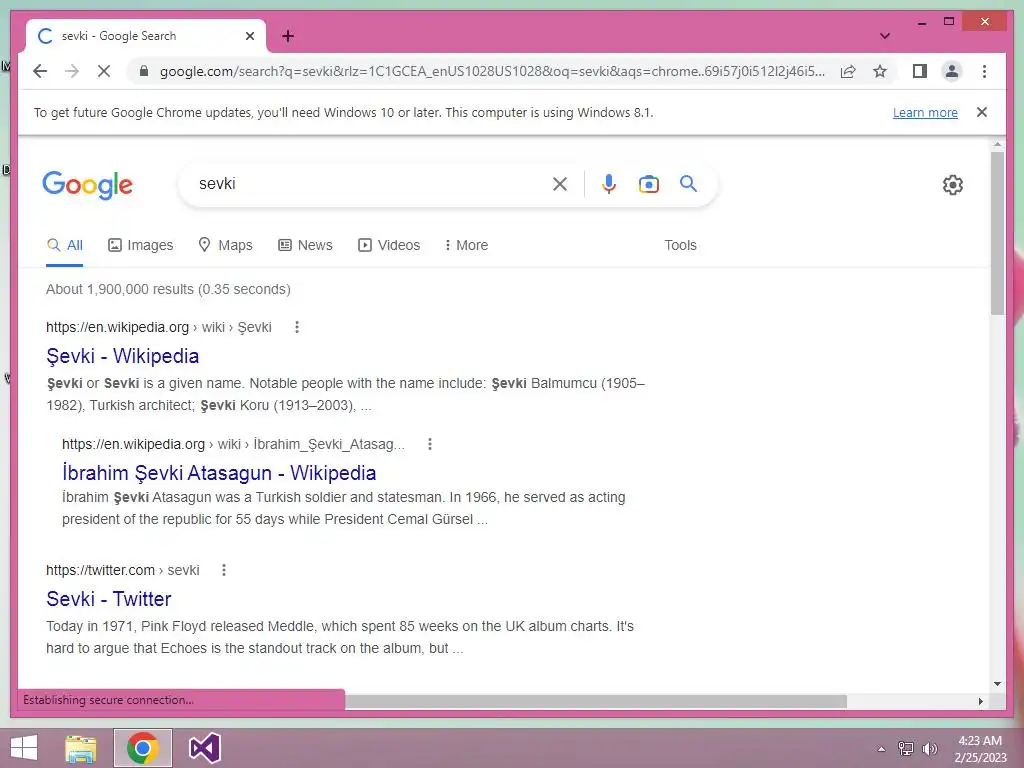The image size is (1024, 768).
Task: Open options for İbrahim Şevki Atasagun result
Action: (x=429, y=444)
